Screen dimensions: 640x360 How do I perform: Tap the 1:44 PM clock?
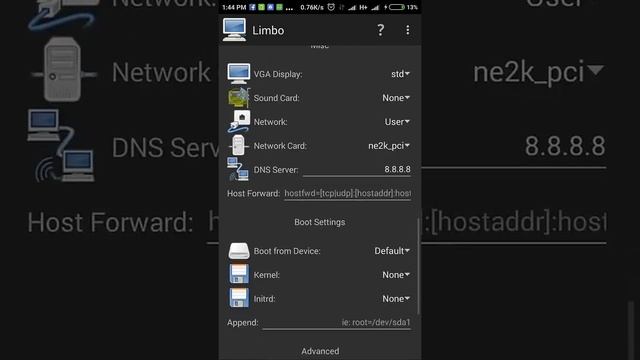pyautogui.click(x=234, y=7)
